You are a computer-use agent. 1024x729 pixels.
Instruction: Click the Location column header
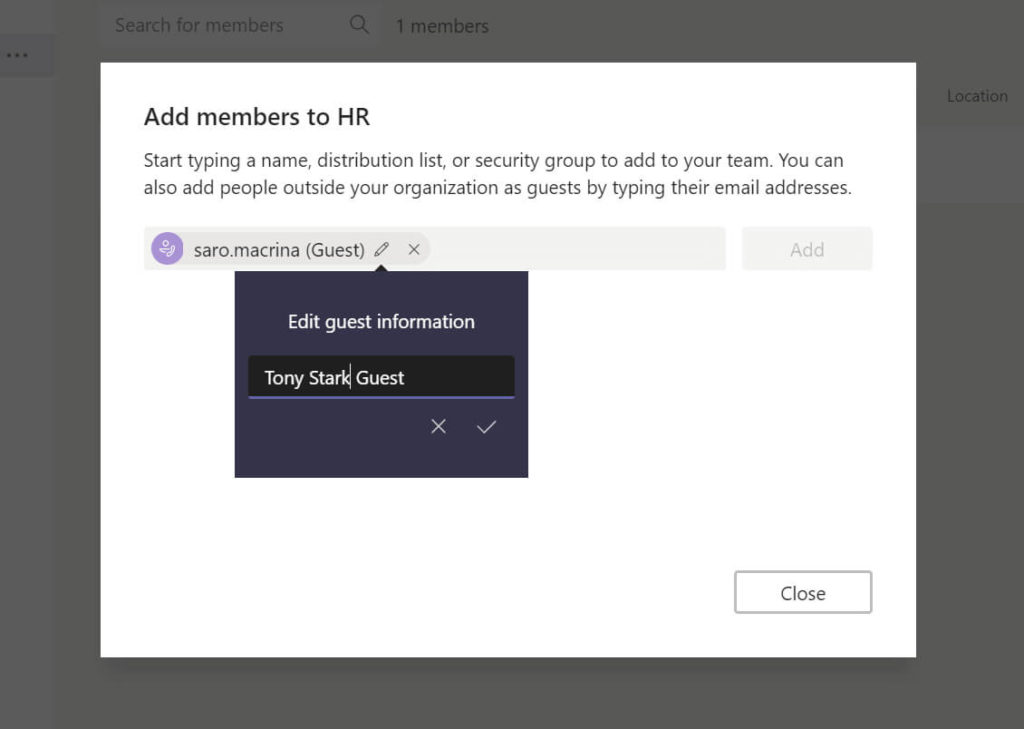click(x=977, y=96)
